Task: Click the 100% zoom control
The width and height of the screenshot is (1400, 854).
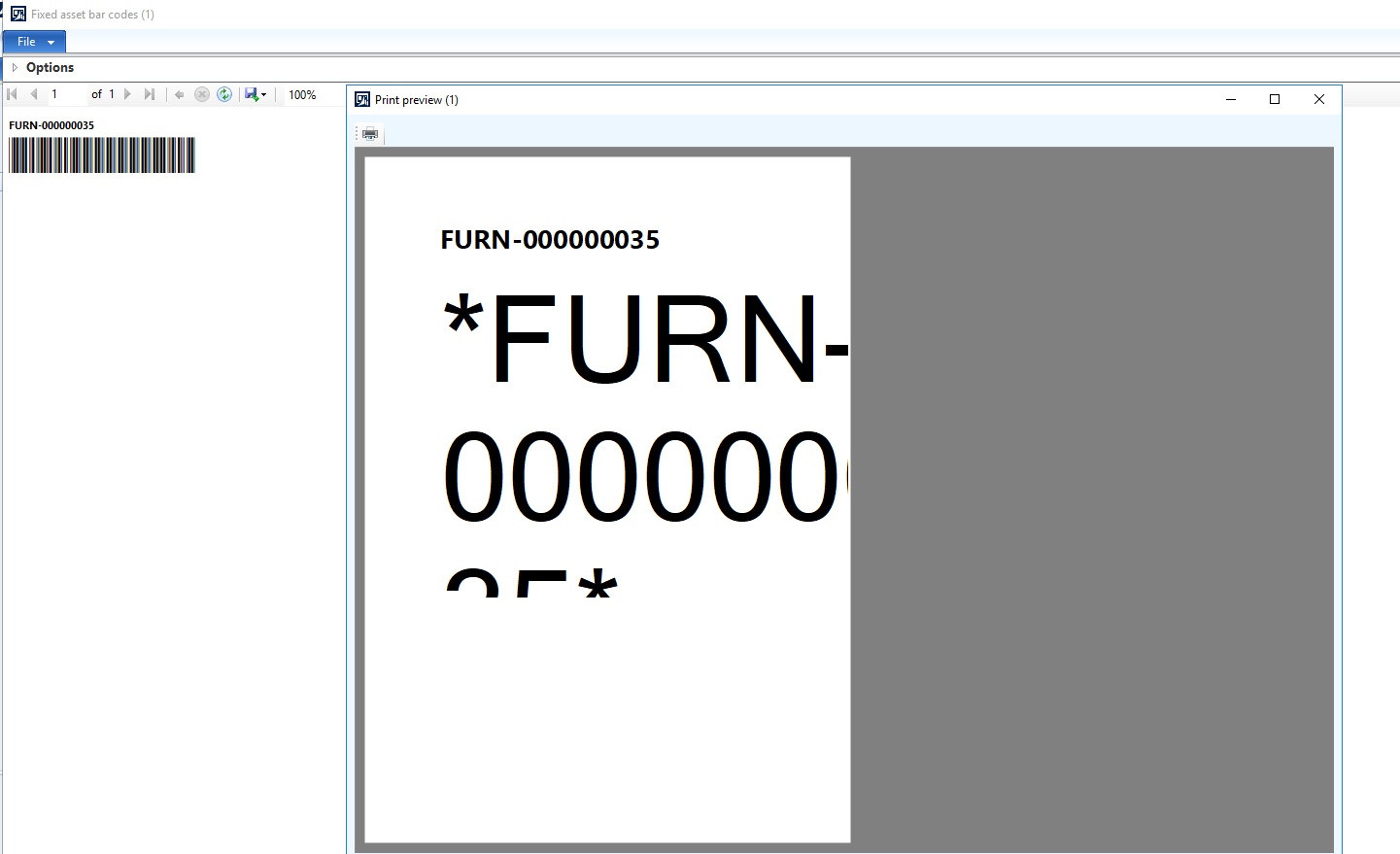Action: [302, 94]
